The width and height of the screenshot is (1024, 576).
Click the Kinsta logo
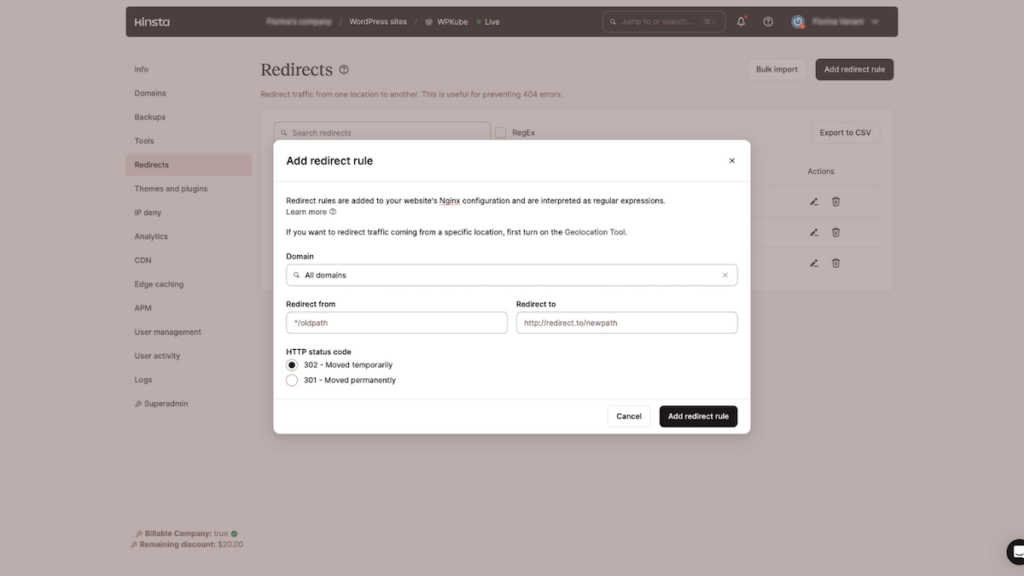pyautogui.click(x=152, y=22)
